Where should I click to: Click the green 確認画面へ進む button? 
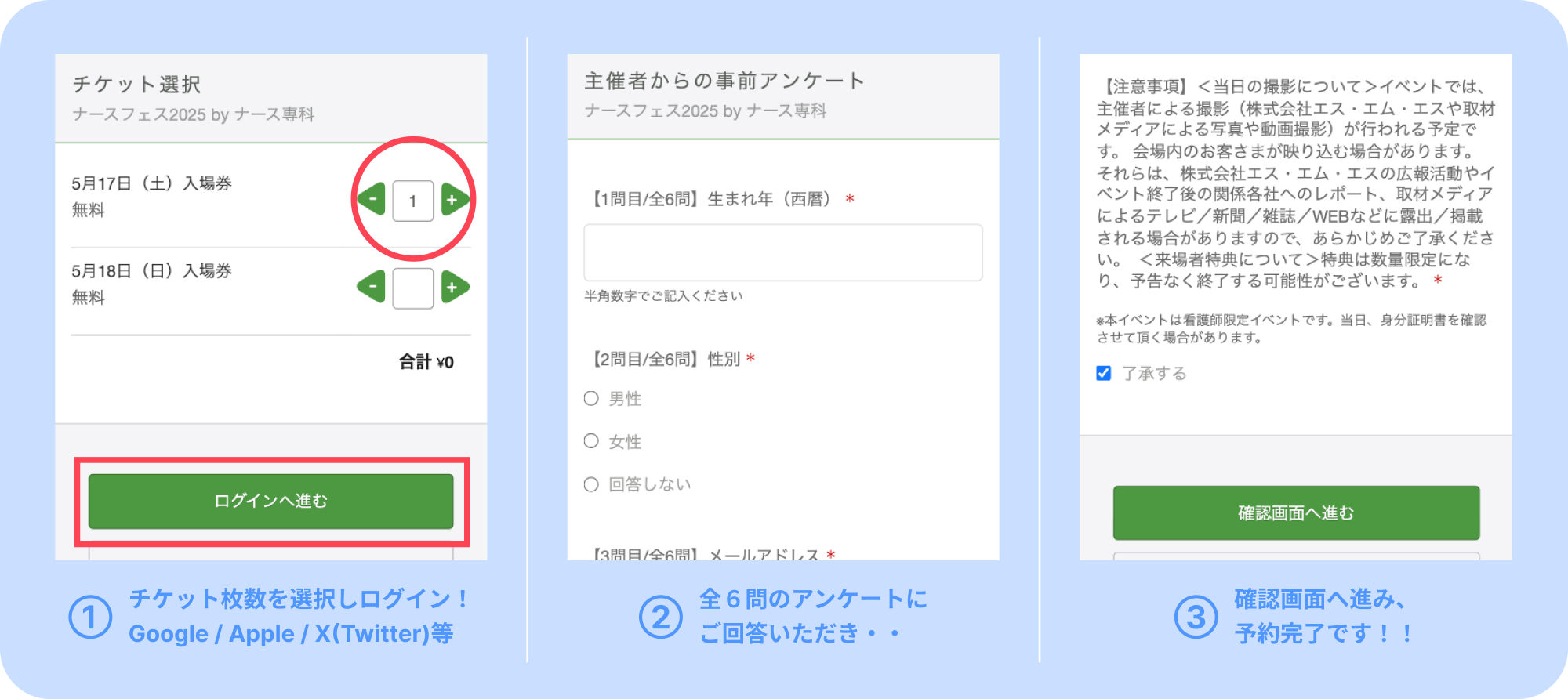click(1297, 512)
